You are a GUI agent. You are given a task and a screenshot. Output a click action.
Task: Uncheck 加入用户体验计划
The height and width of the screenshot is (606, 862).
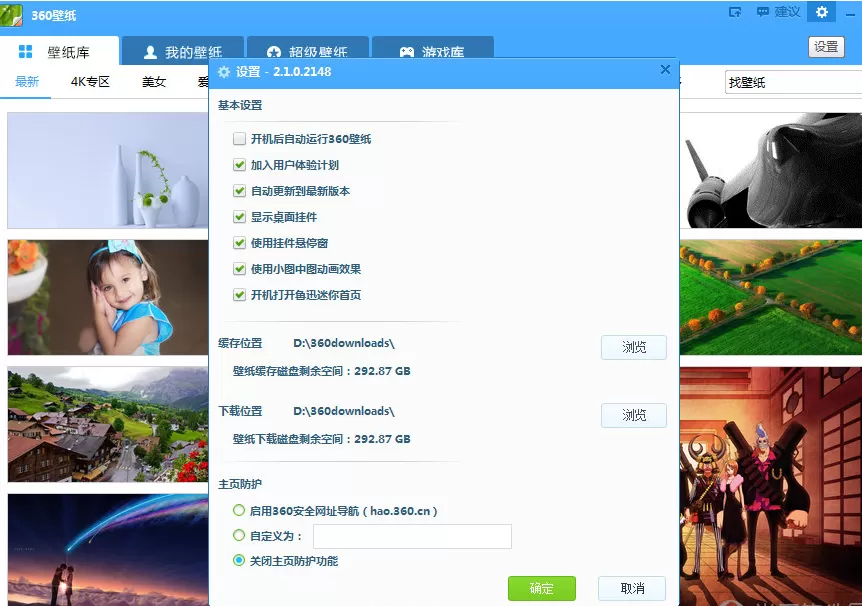point(239,164)
